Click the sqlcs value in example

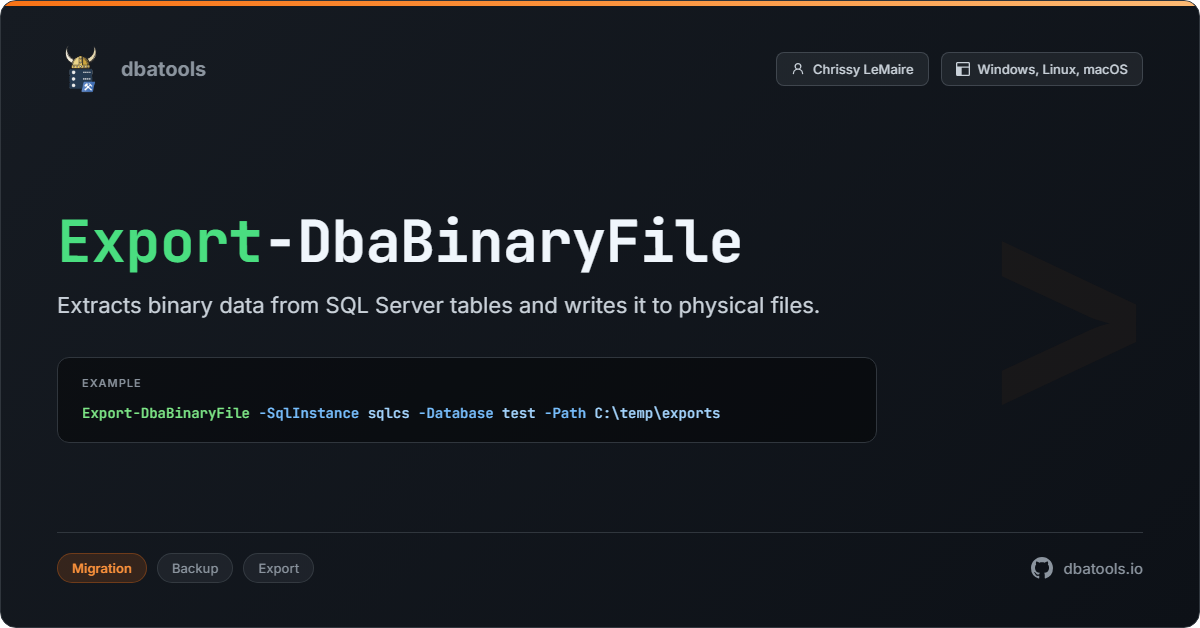click(x=389, y=413)
